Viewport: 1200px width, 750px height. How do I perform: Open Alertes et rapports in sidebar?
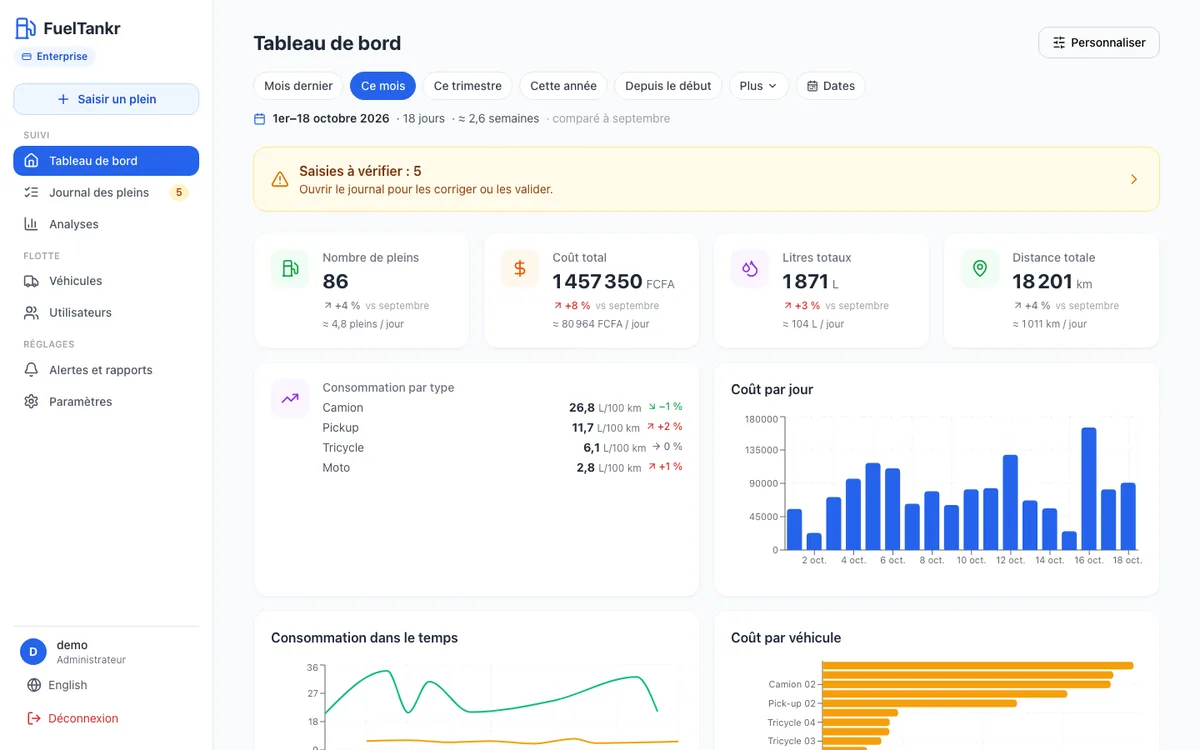(x=106, y=370)
